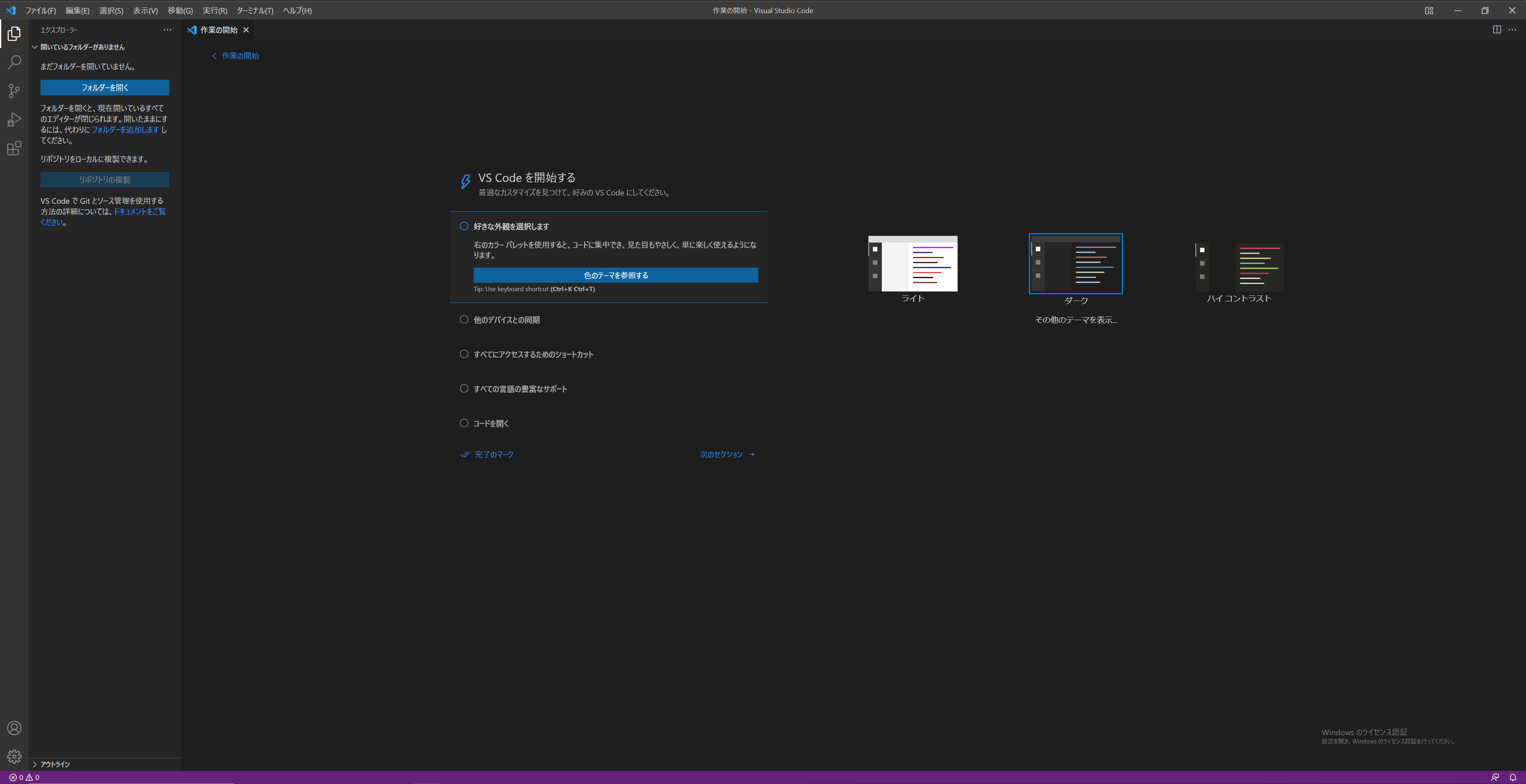The image size is (1526, 784).
Task: Choose the ライト theme thumbnail
Action: (x=913, y=263)
